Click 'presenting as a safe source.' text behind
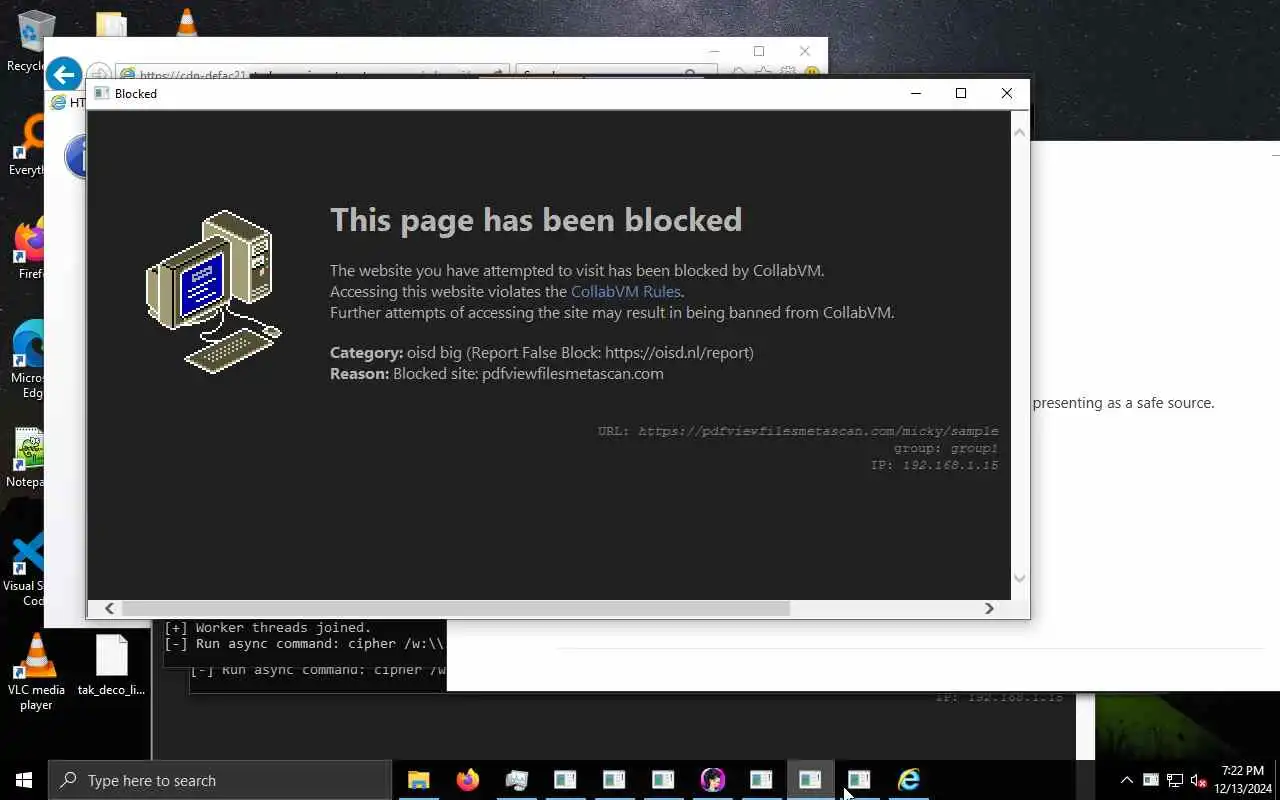 coord(1123,403)
